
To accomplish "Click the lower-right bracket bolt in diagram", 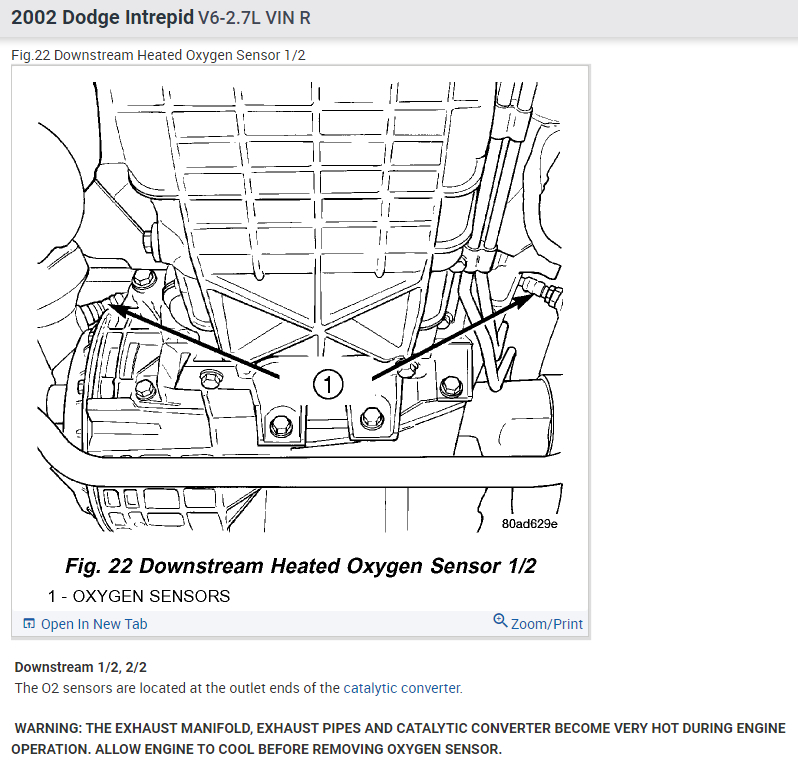I will [372, 419].
